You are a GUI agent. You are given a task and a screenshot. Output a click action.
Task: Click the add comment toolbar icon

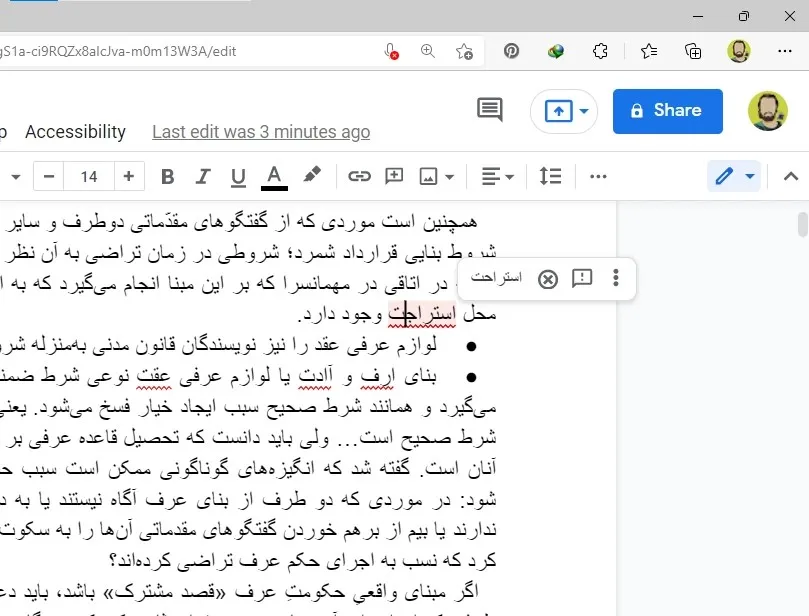pos(394,177)
